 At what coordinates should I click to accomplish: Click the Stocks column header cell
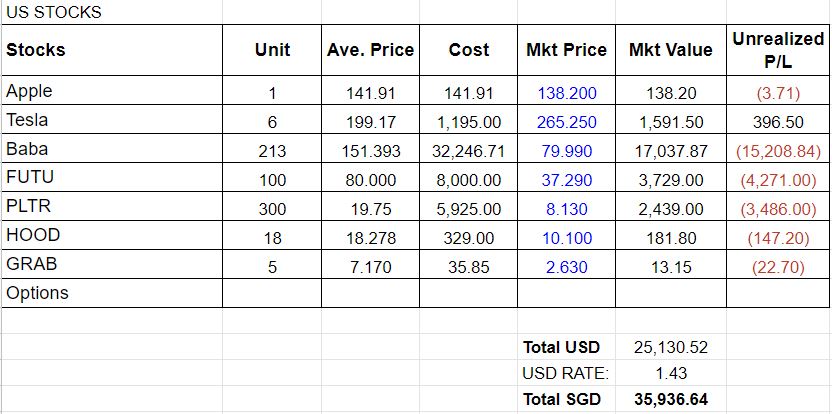[111, 50]
